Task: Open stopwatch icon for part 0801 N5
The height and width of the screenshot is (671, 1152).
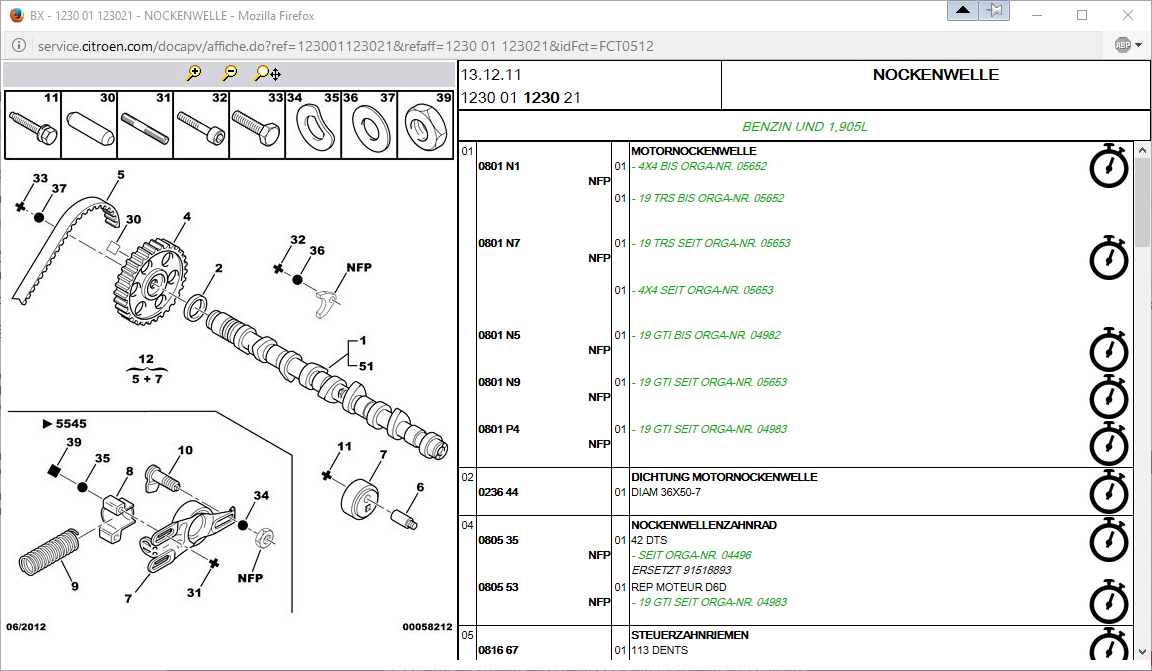Action: click(x=1109, y=350)
